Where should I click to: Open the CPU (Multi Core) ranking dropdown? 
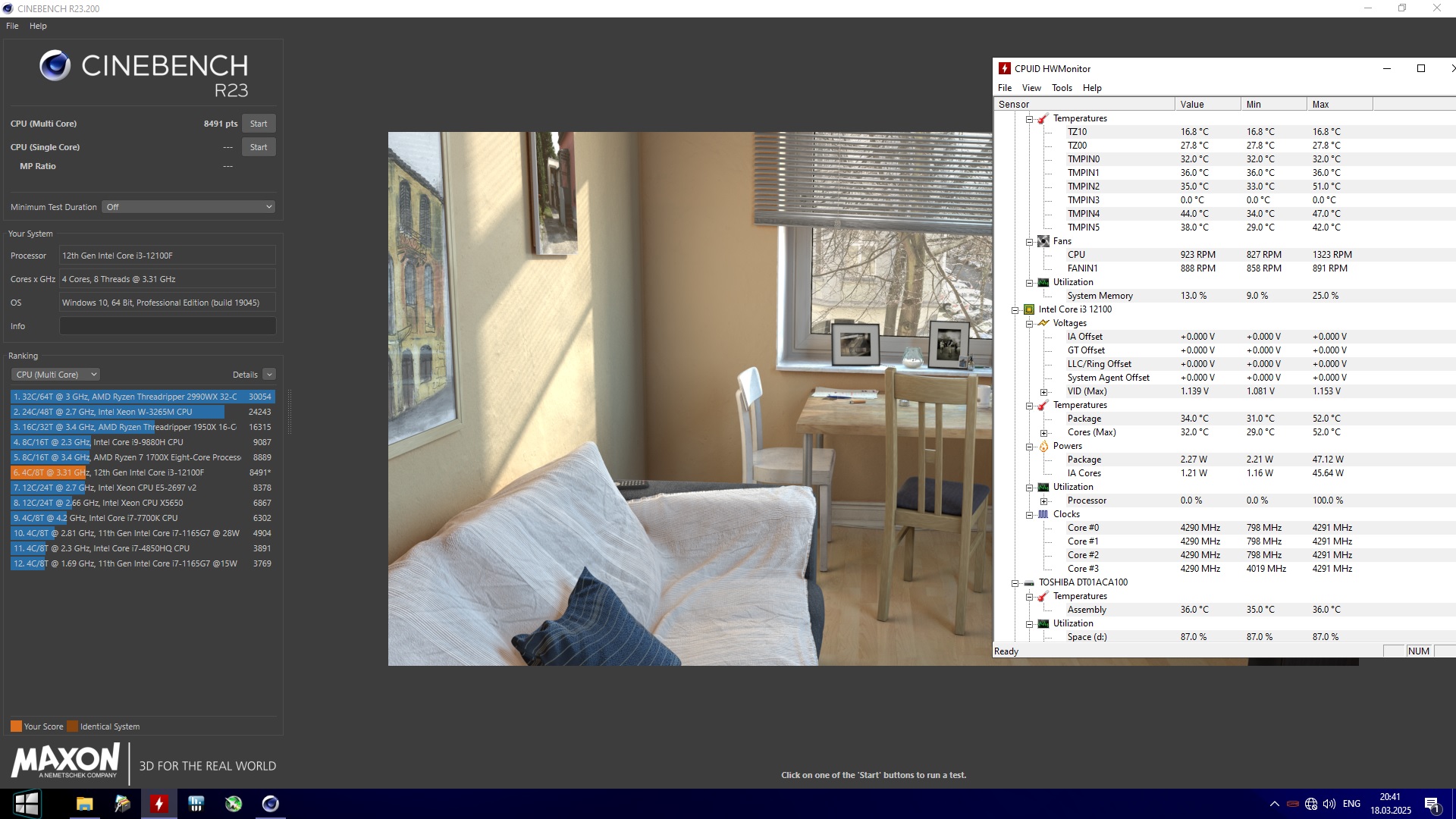point(55,375)
